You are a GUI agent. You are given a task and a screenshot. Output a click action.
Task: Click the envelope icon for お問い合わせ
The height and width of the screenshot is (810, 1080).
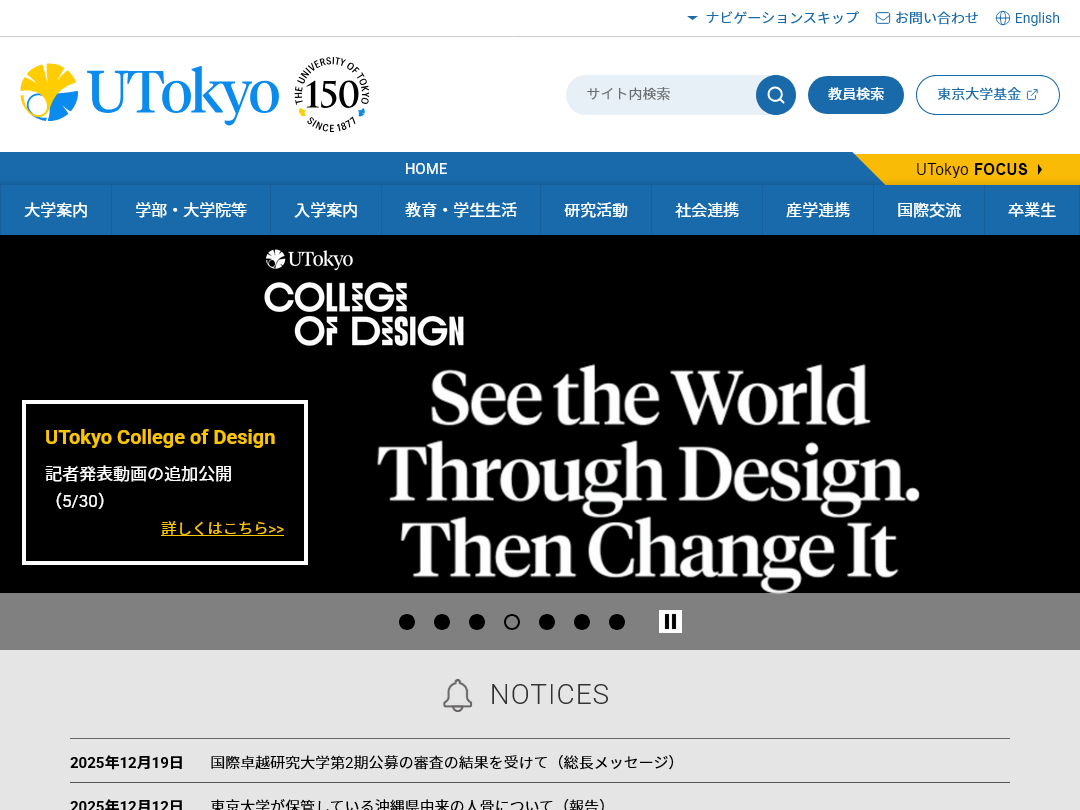tap(883, 18)
